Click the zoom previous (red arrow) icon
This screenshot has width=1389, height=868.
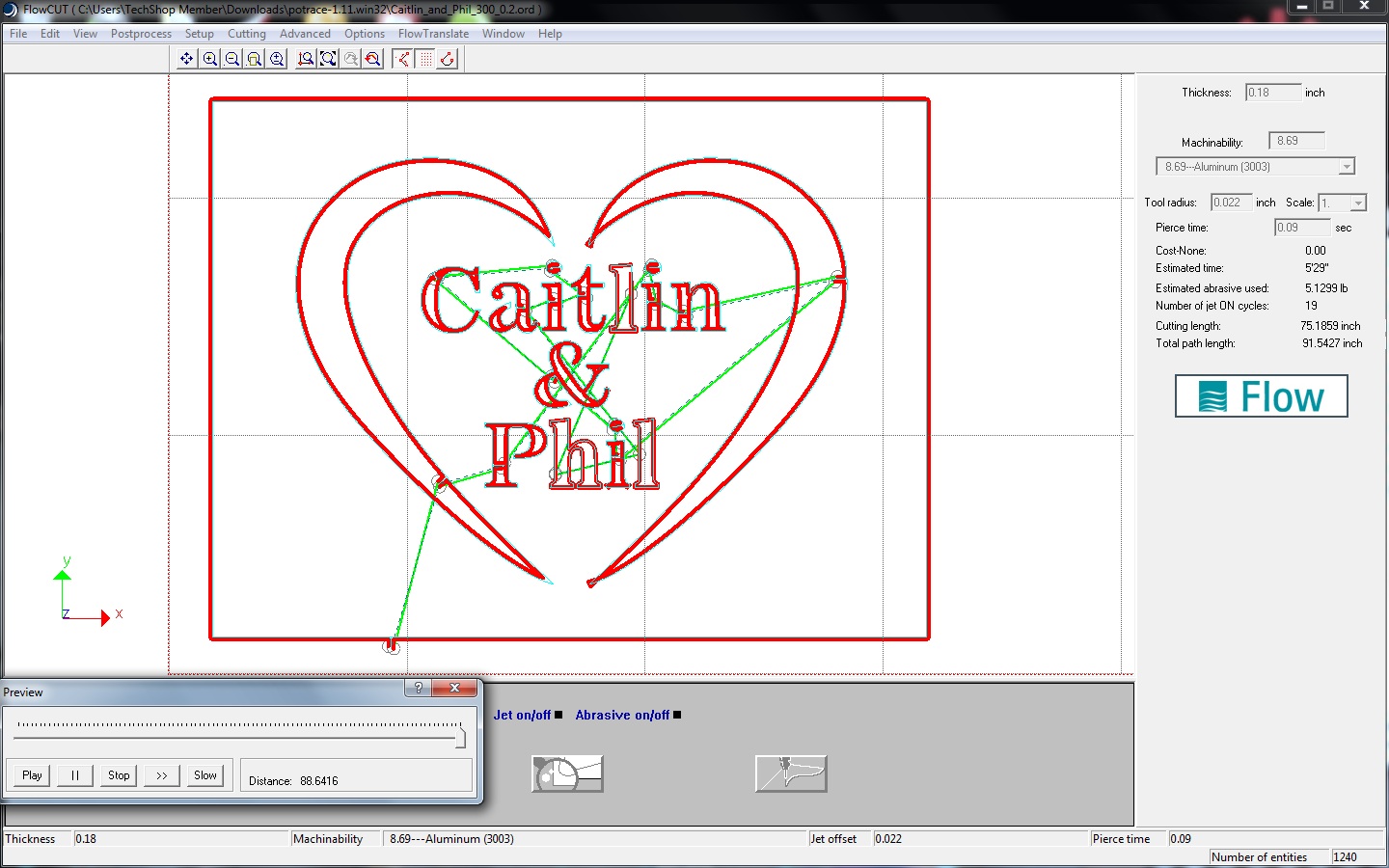coord(373,59)
